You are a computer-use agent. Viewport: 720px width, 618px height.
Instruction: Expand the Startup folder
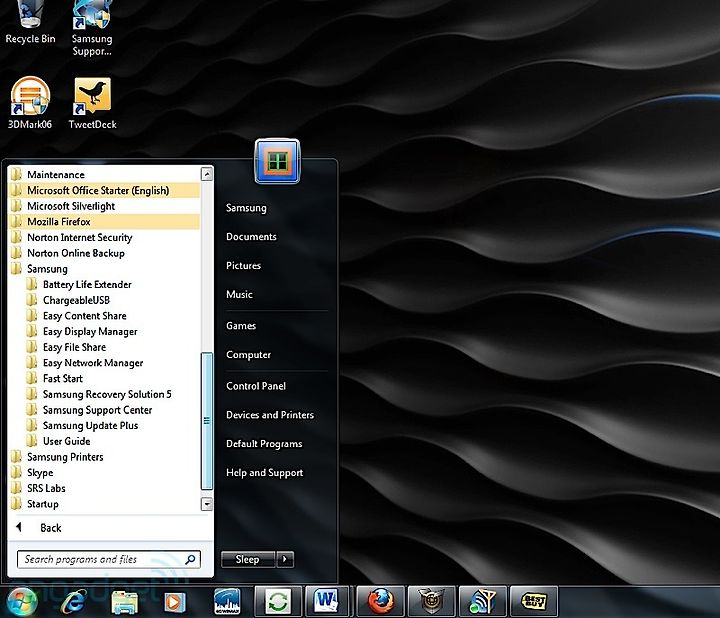104,504
